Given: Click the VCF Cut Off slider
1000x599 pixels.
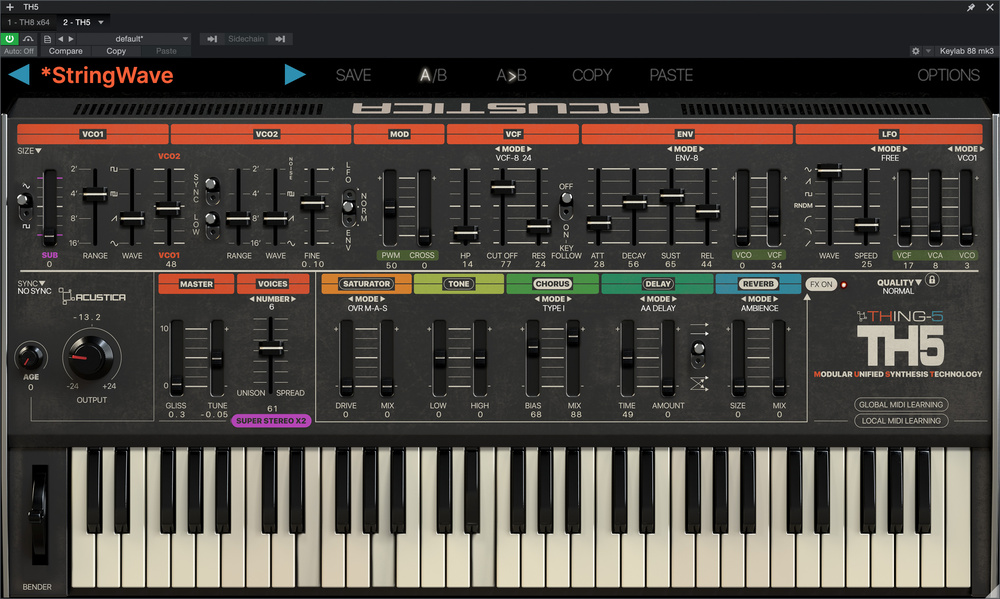Looking at the screenshot, I should point(504,187).
